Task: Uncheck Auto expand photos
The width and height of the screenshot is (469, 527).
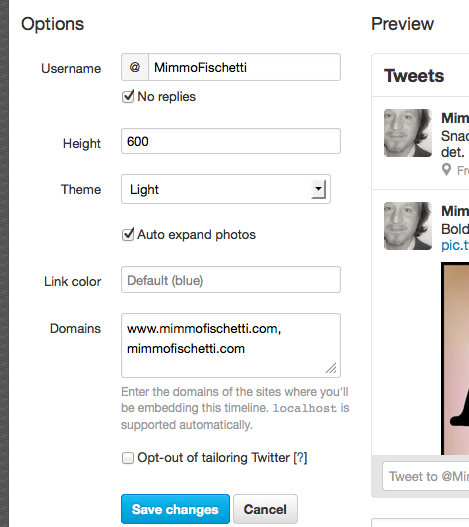Action: click(x=128, y=235)
